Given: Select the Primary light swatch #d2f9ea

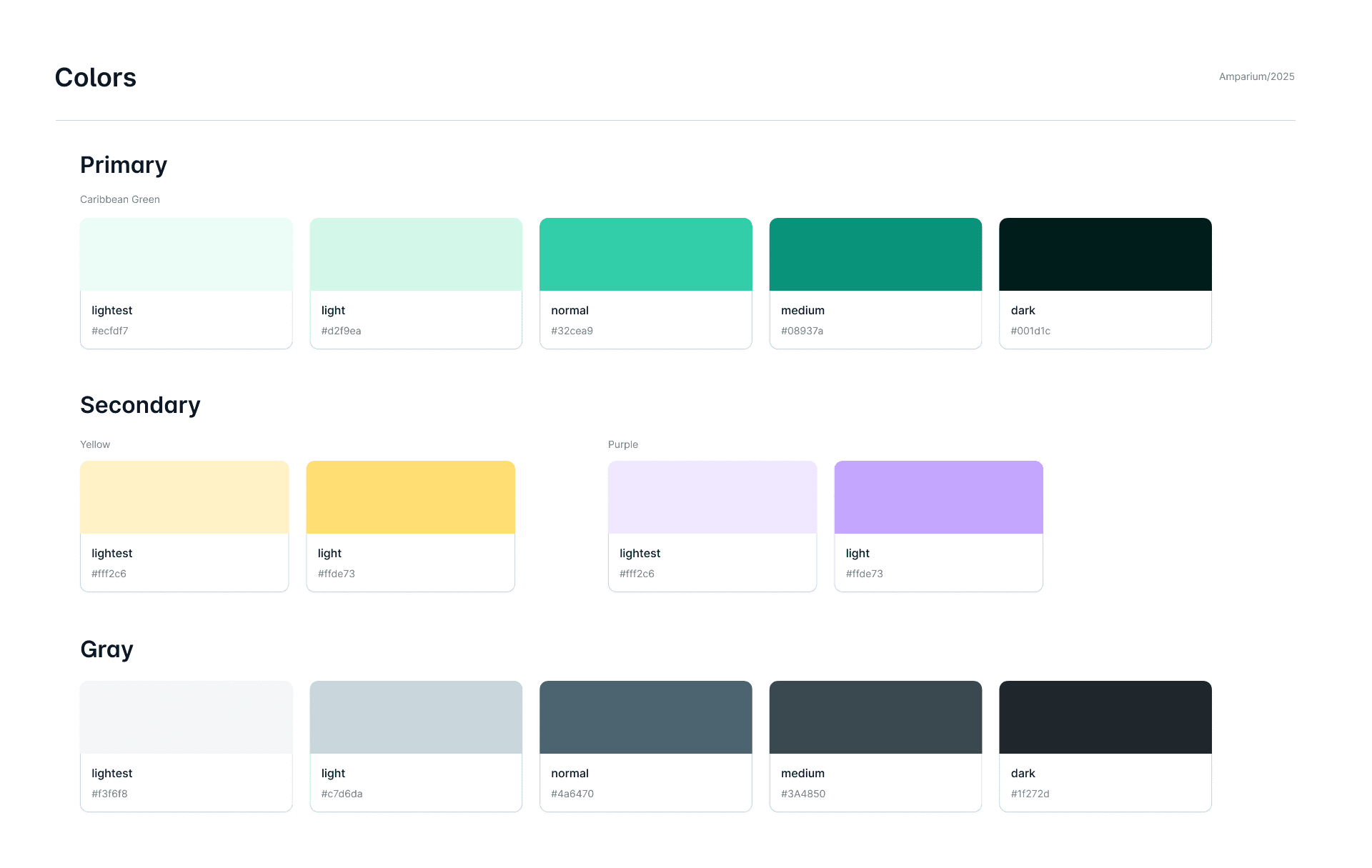Looking at the screenshot, I should click(416, 255).
